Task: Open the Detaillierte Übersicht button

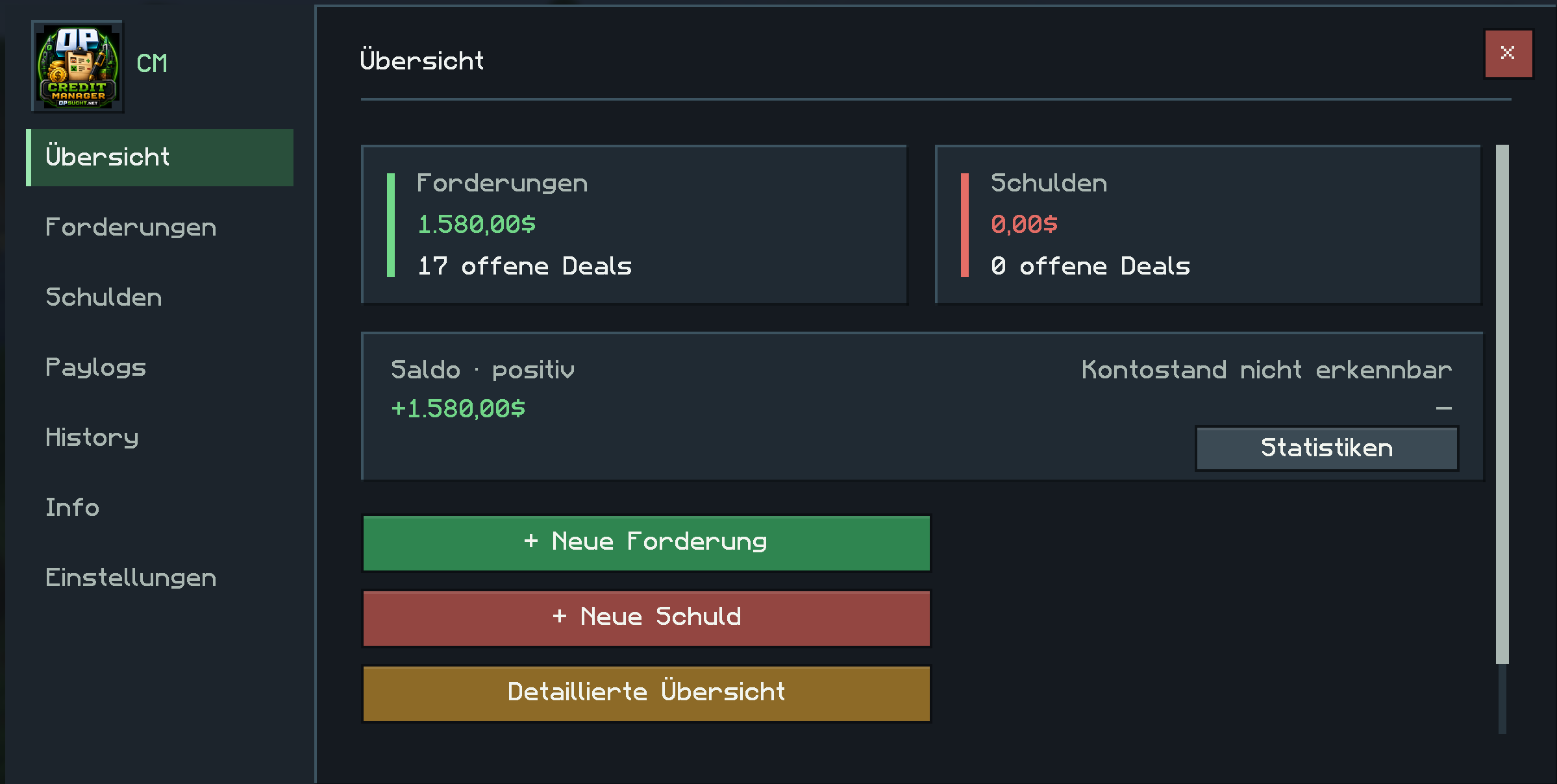Action: point(646,693)
